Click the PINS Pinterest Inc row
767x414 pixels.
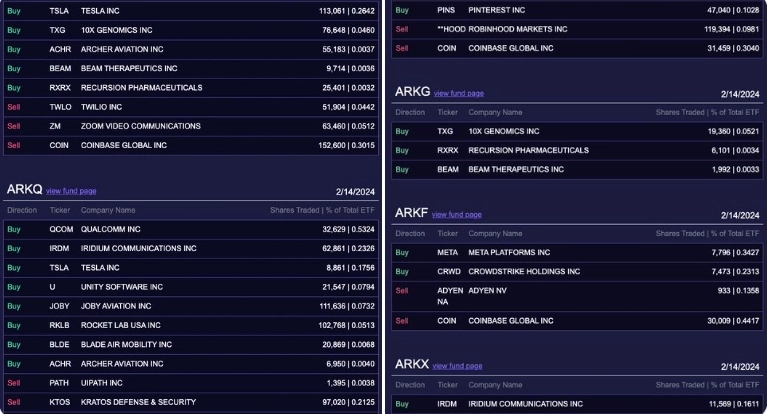click(x=576, y=9)
